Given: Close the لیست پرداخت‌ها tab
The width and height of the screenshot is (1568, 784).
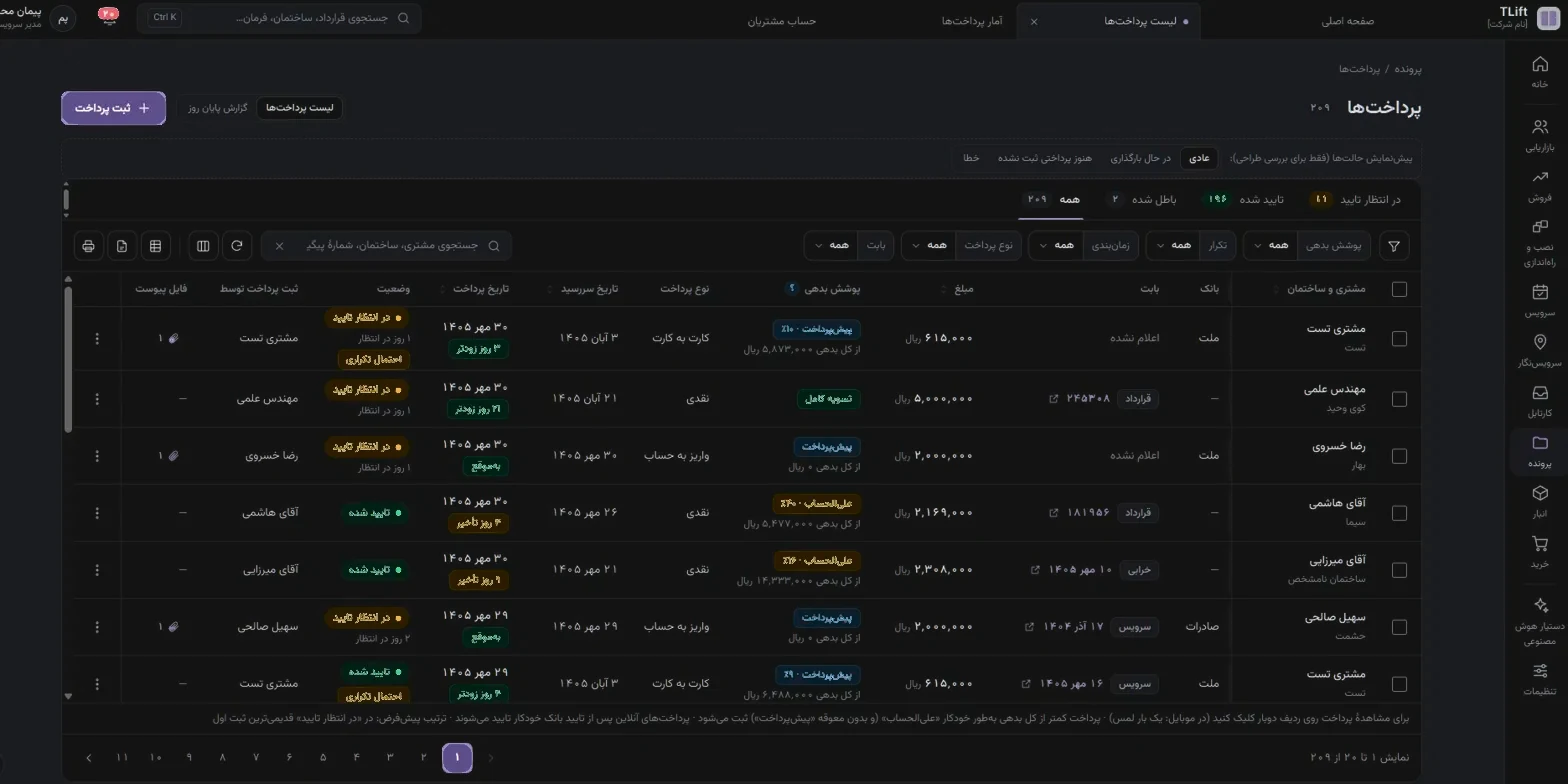Looking at the screenshot, I should 1034,21.
